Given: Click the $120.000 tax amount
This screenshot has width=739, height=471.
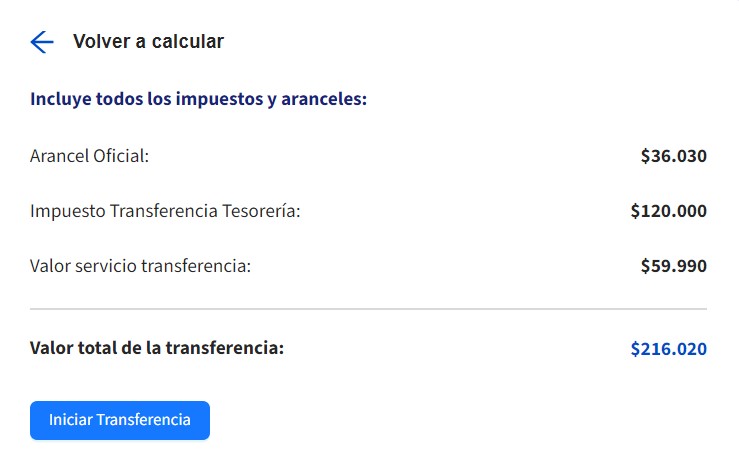Looking at the screenshot, I should click(668, 211).
